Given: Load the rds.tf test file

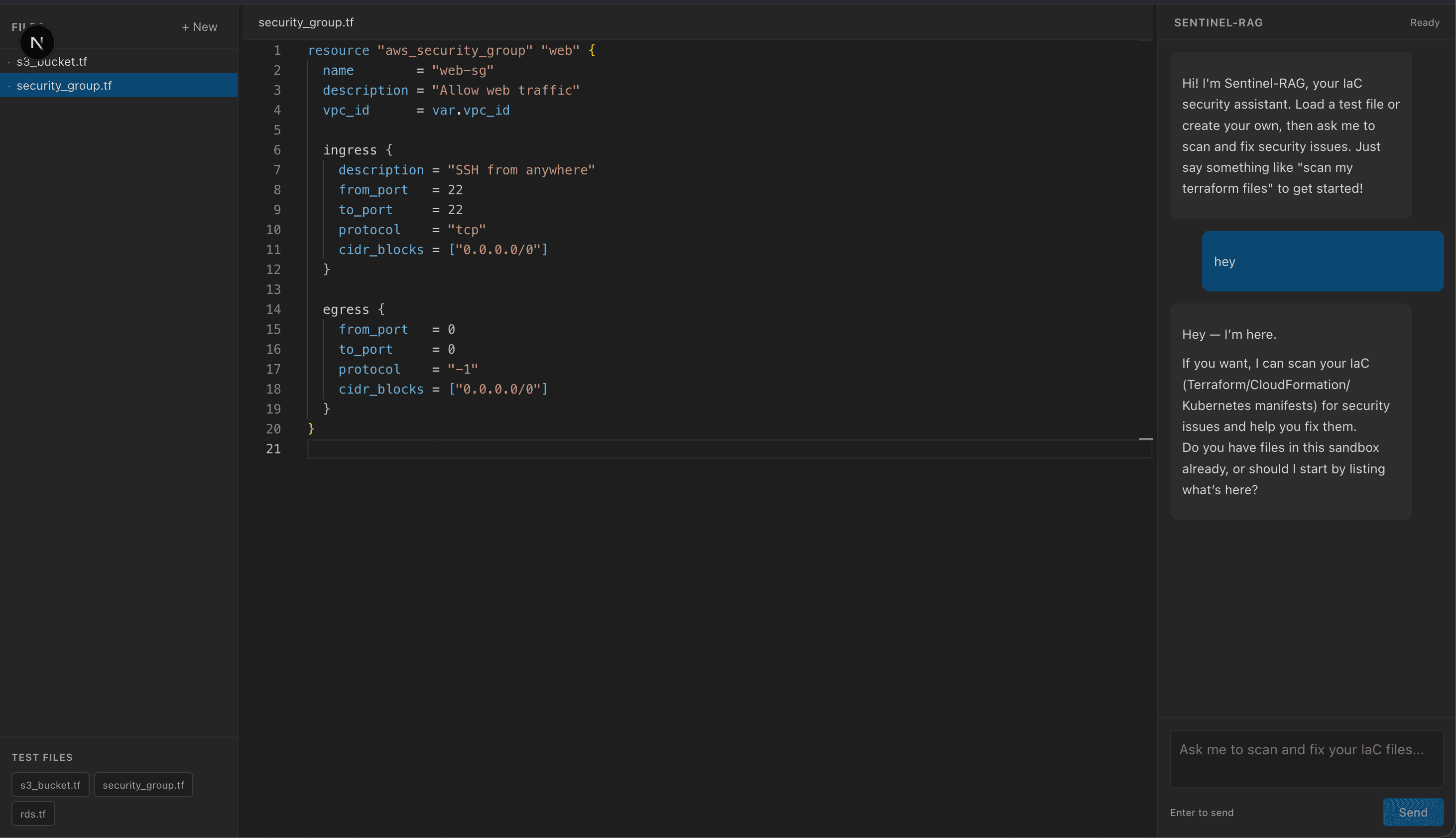Looking at the screenshot, I should point(33,814).
